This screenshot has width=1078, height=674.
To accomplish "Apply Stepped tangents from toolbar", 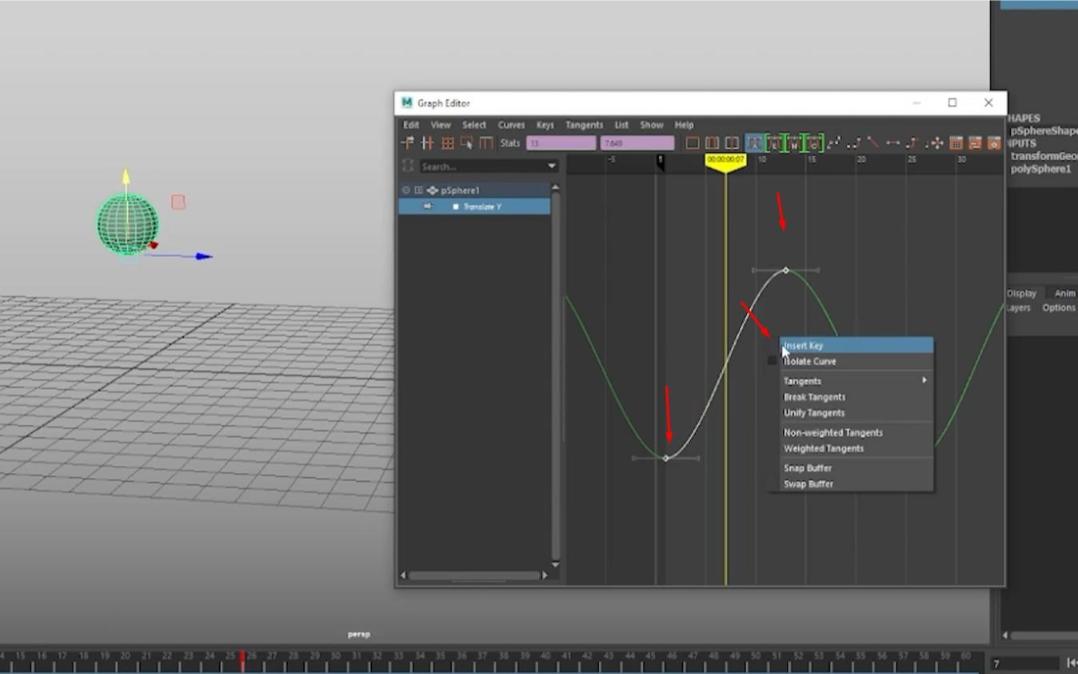I will click(912, 143).
